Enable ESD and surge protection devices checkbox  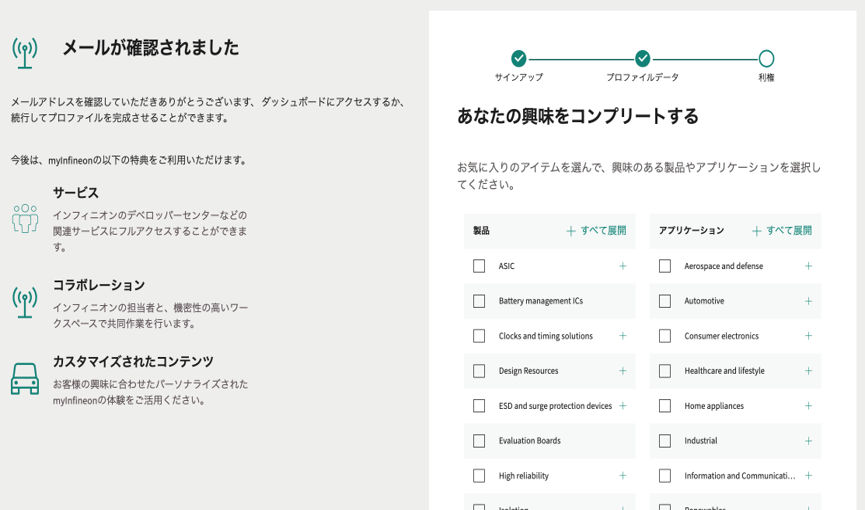[x=479, y=406]
